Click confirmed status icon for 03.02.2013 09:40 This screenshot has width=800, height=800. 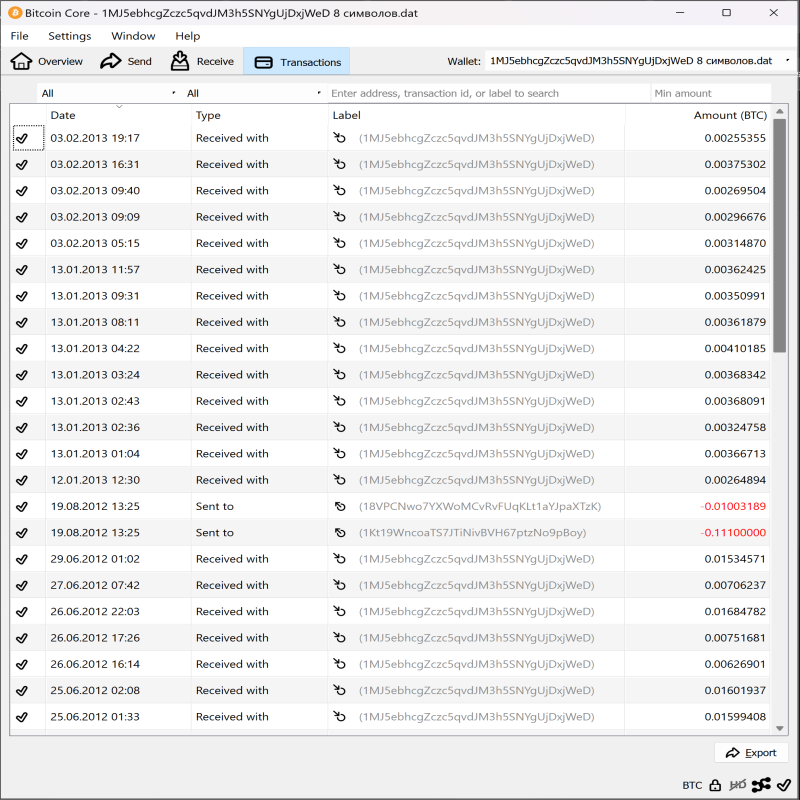click(22, 191)
